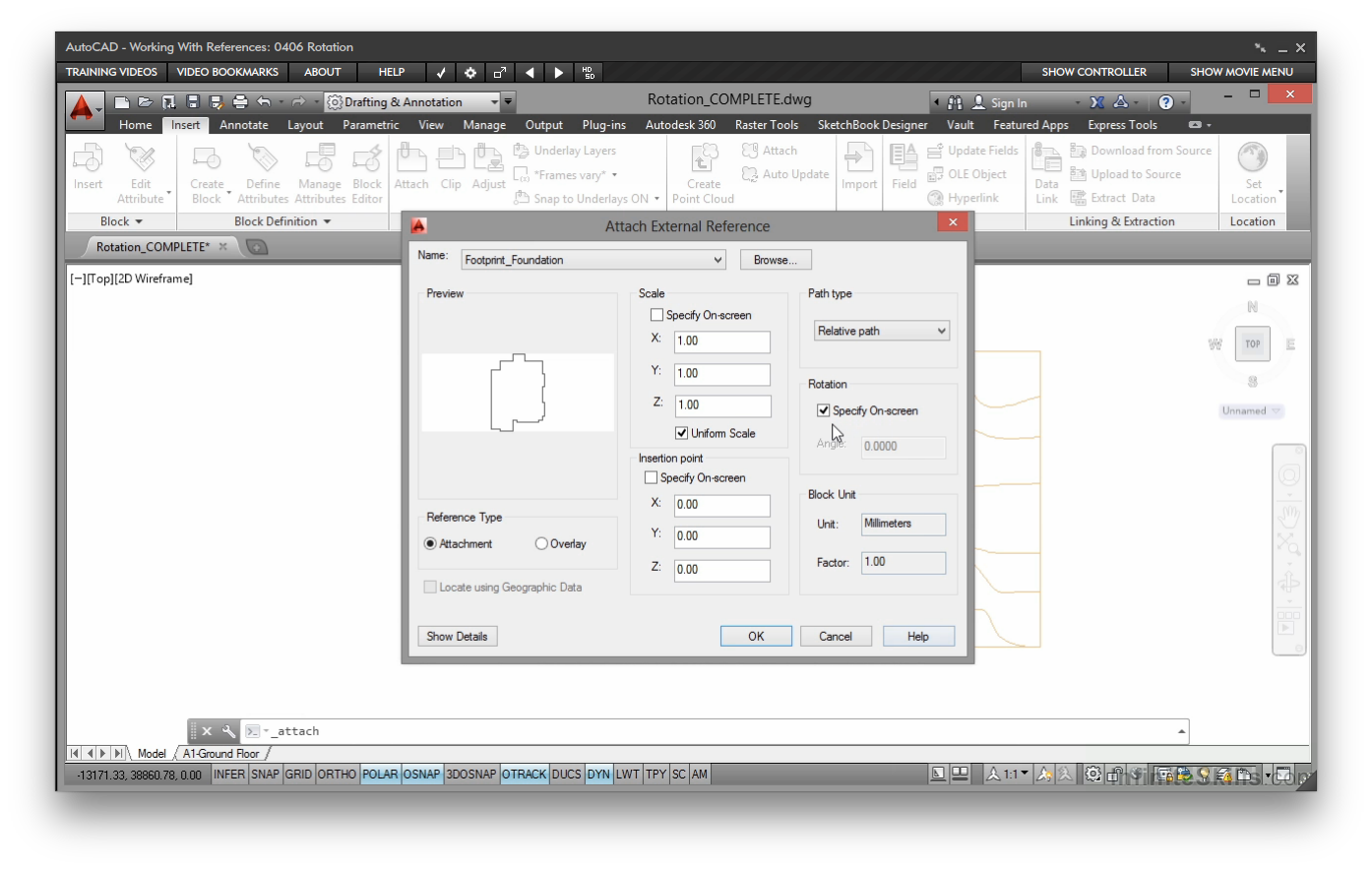Click OK in Attach External Reference dialog
The width and height of the screenshot is (1372, 870).
tap(756, 636)
